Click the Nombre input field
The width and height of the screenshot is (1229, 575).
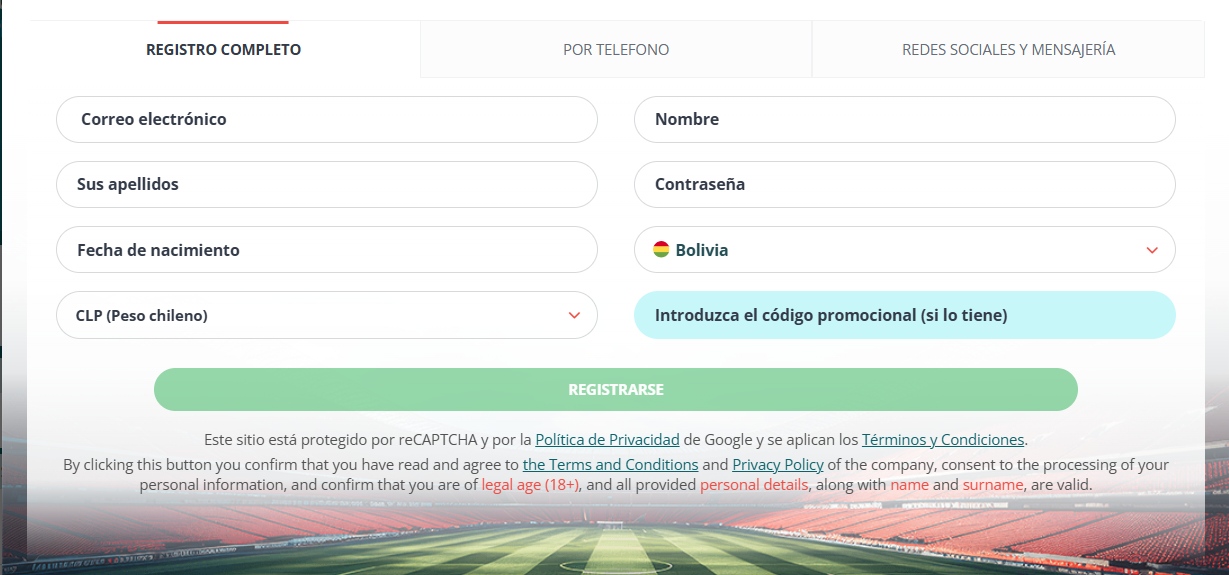[x=904, y=119]
